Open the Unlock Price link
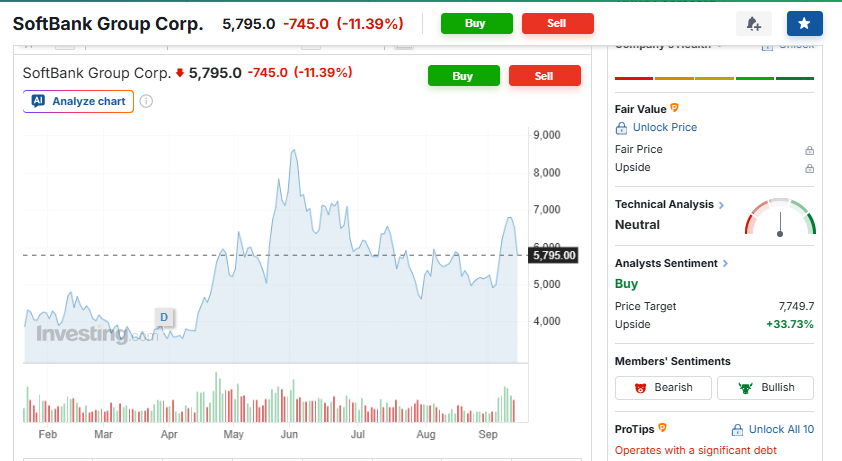842x461 pixels. point(656,127)
